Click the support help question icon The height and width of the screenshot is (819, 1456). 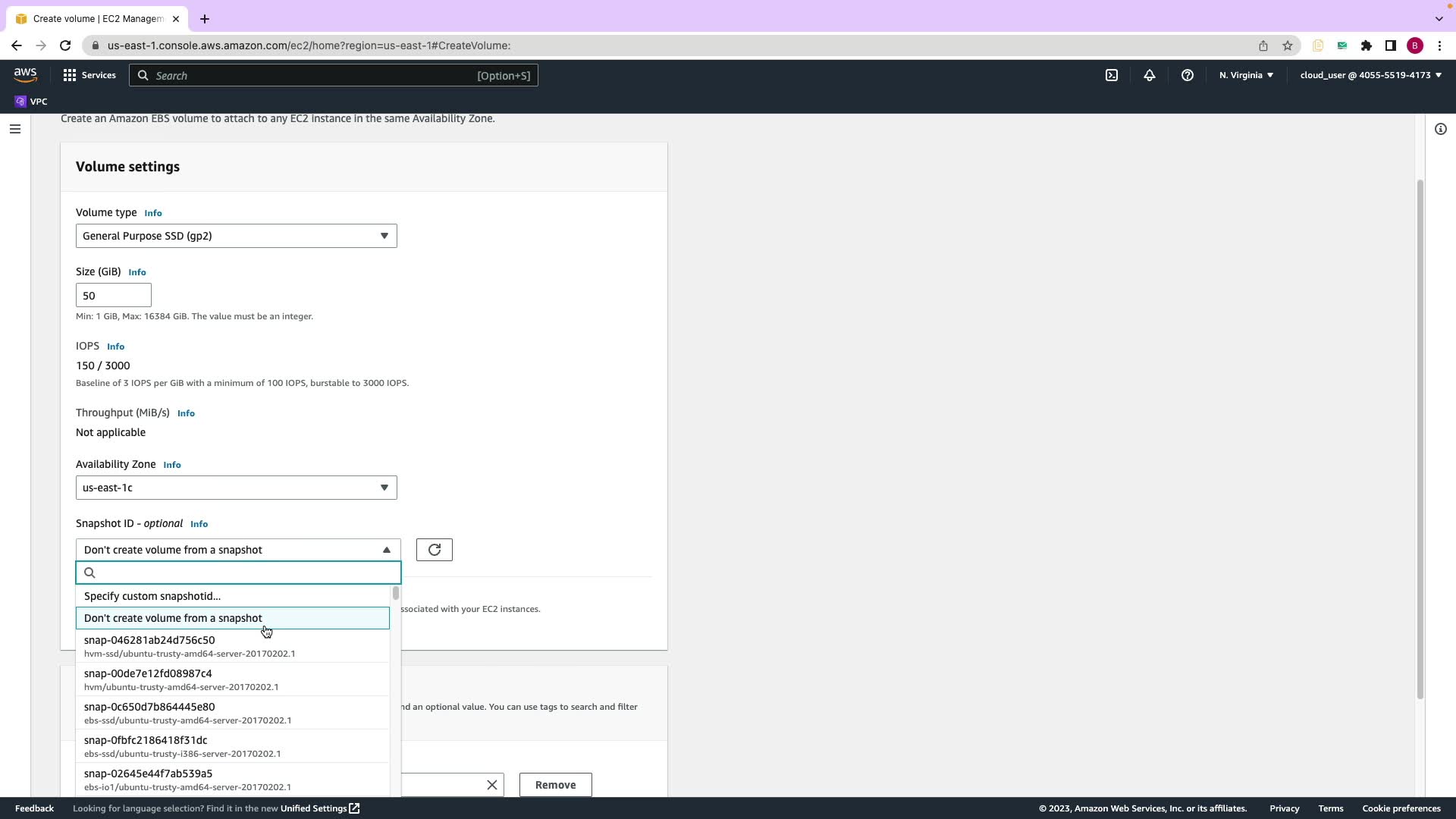tap(1188, 75)
